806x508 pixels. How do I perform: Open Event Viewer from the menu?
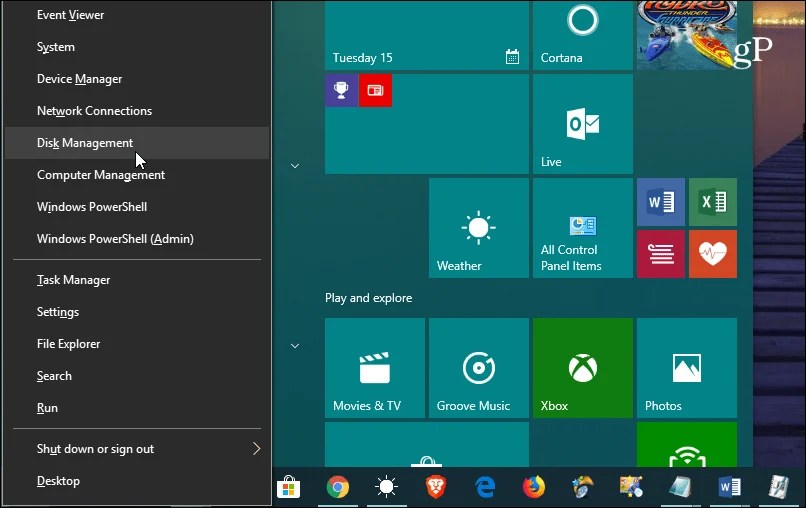click(137, 15)
